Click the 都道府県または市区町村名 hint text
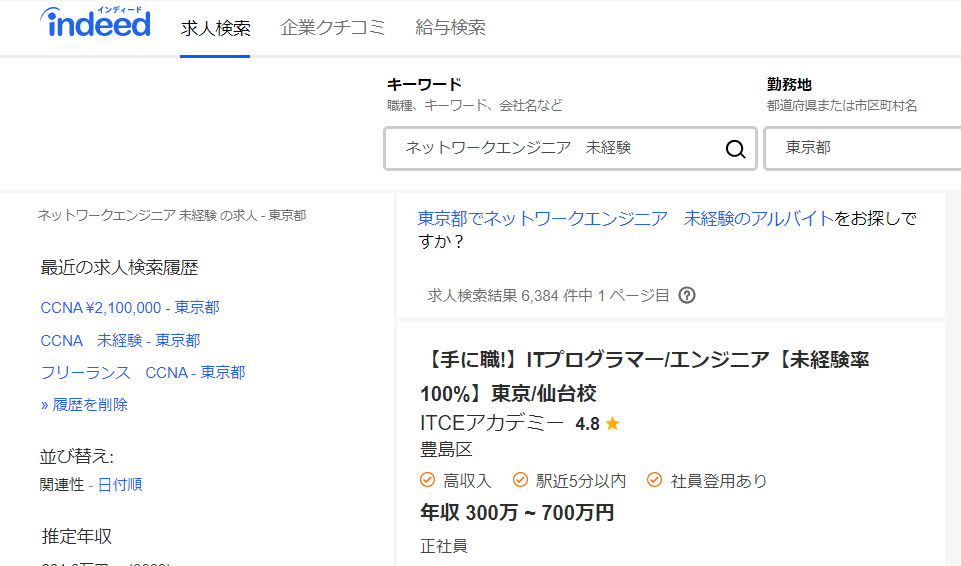 [841, 105]
